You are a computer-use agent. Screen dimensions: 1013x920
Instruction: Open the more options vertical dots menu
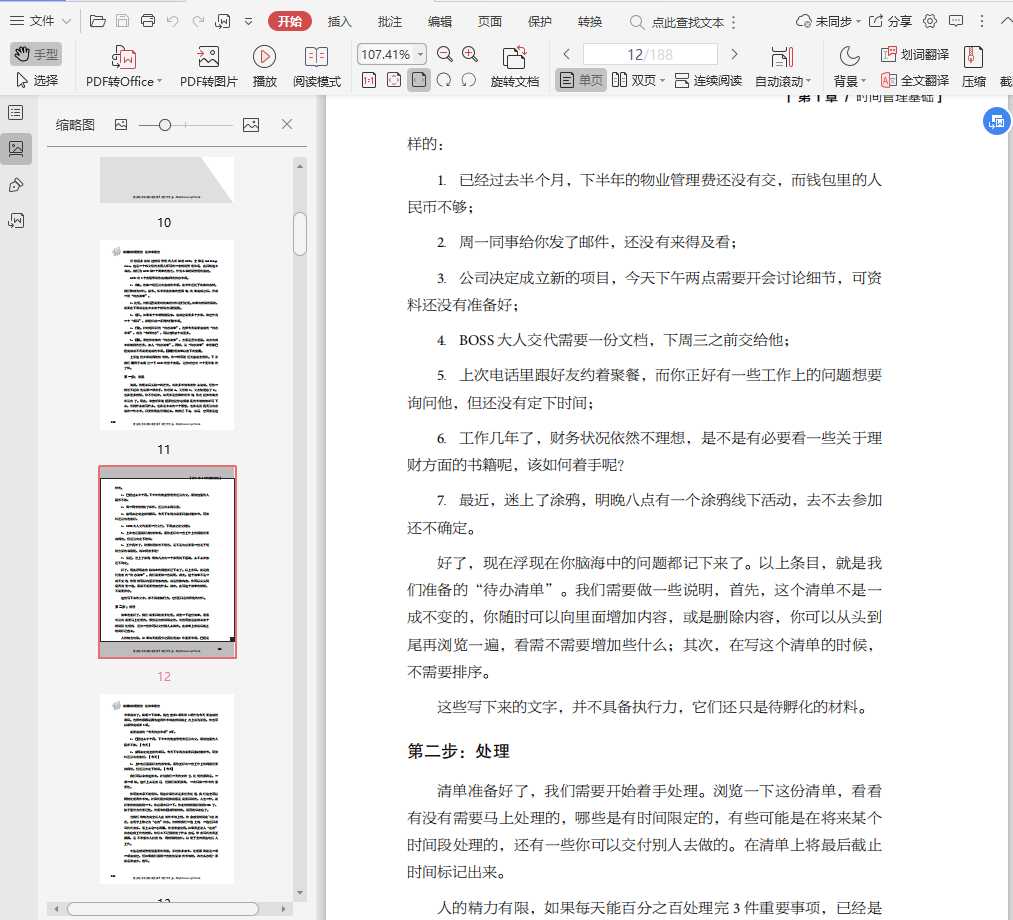(x=981, y=21)
